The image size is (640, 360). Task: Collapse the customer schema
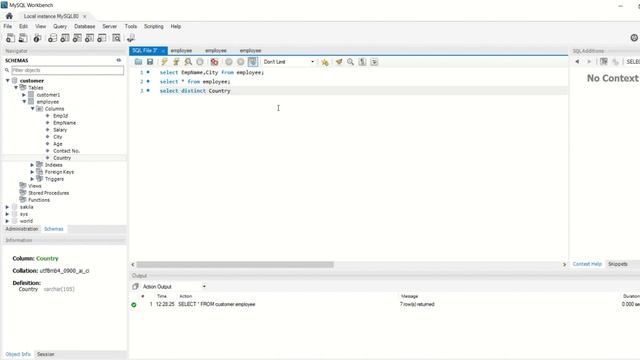point(7,80)
